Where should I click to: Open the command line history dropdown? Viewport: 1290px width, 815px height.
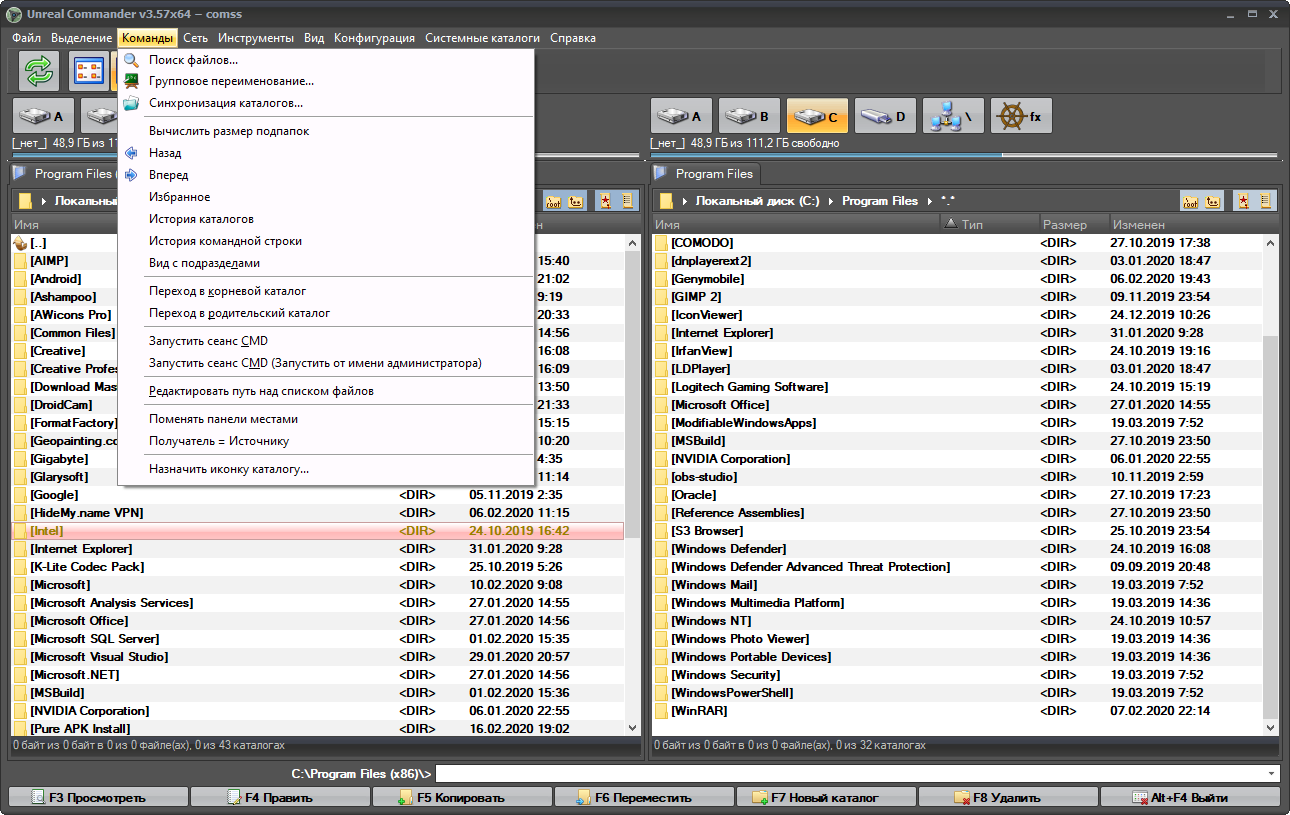(x=1272, y=773)
